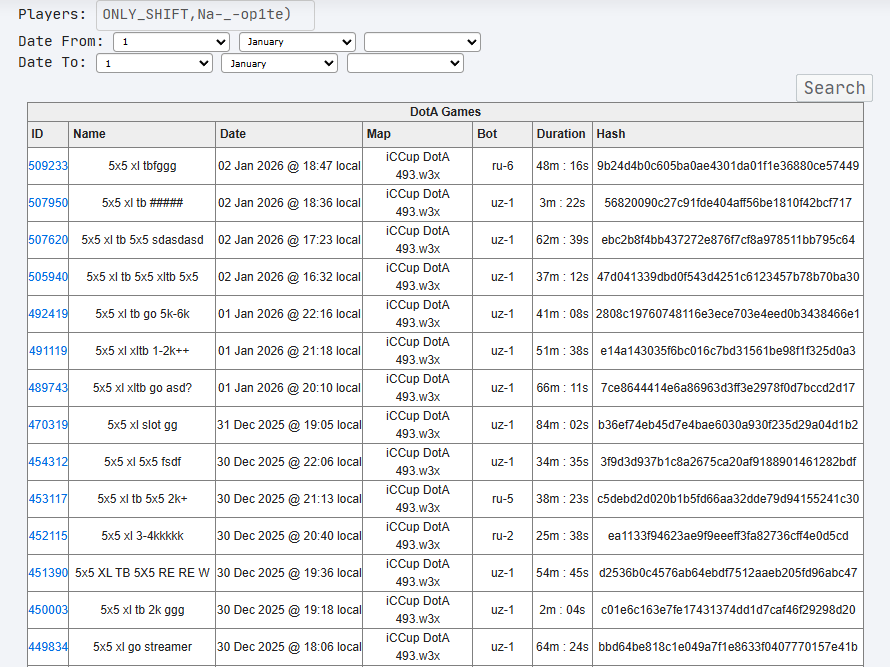This screenshot has height=667, width=890.
Task: Select game name '5x5 xl 3-4kkkkk'
Action: coord(142,536)
